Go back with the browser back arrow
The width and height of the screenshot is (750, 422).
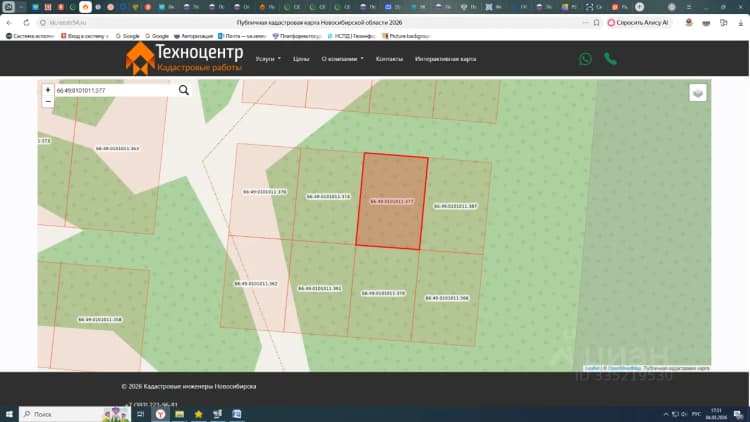point(9,22)
